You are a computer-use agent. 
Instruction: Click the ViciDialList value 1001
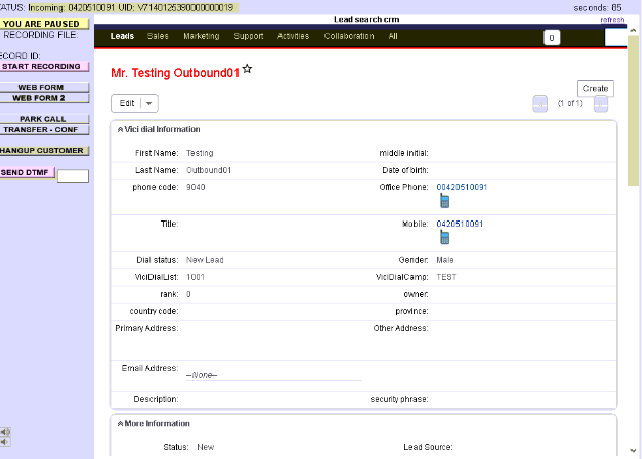(195, 277)
